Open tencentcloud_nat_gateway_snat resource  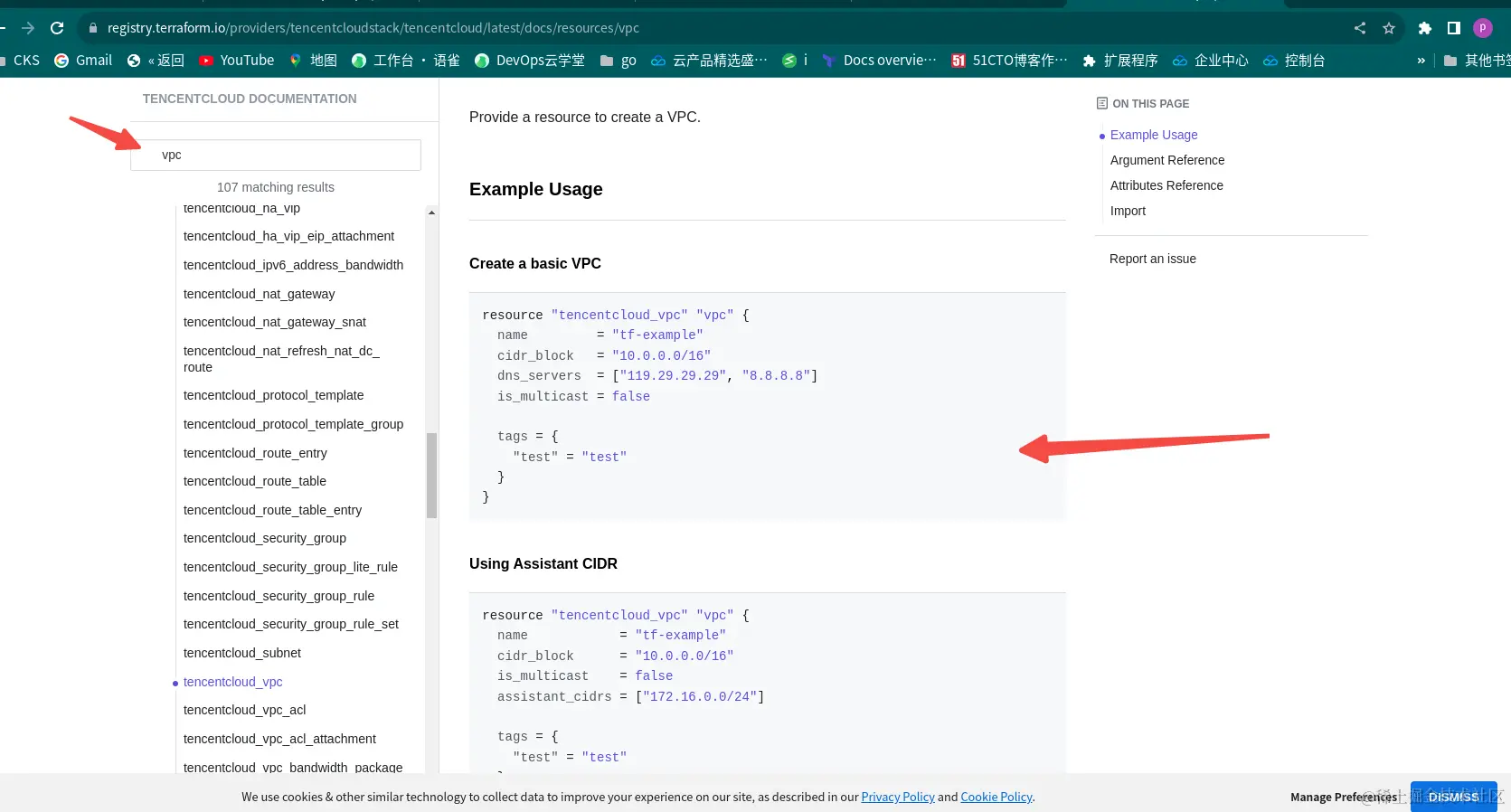(x=274, y=322)
